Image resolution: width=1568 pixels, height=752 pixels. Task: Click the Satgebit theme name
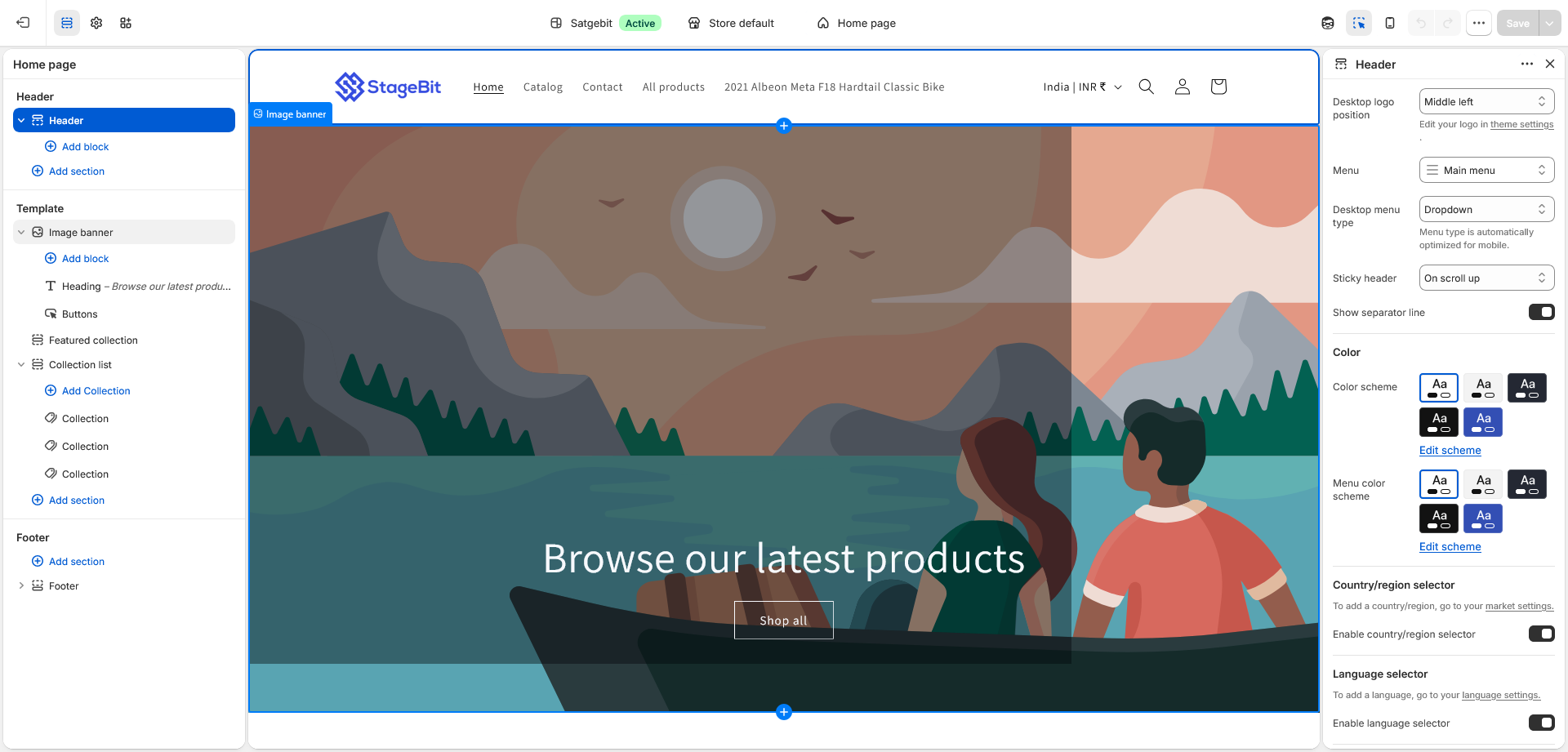tap(591, 23)
